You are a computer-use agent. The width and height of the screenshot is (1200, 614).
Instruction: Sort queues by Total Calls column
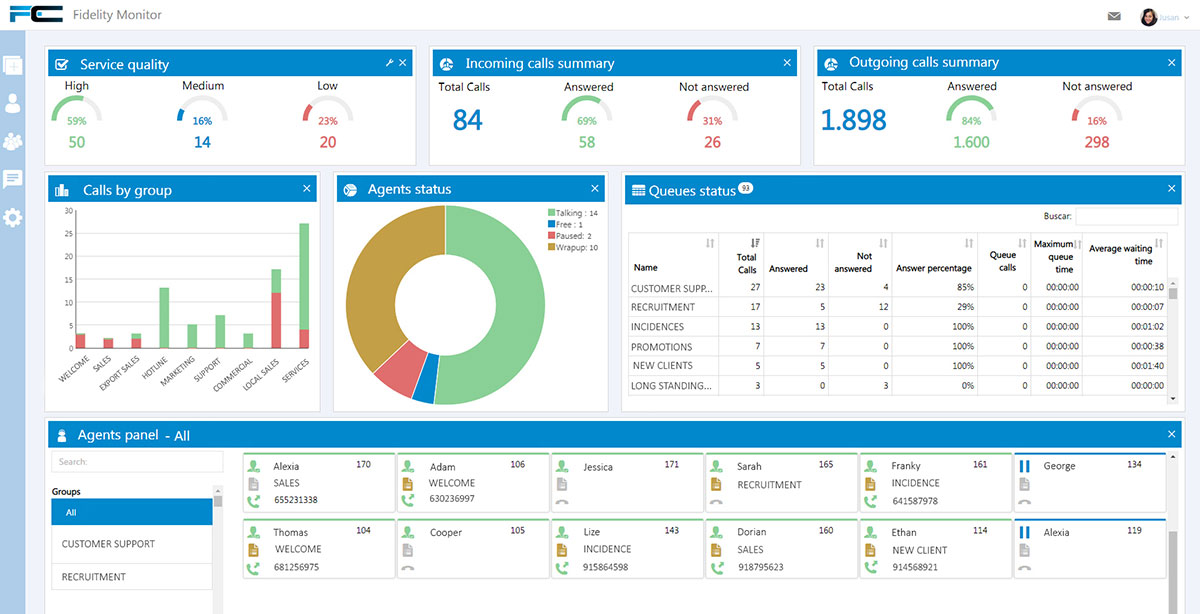754,243
